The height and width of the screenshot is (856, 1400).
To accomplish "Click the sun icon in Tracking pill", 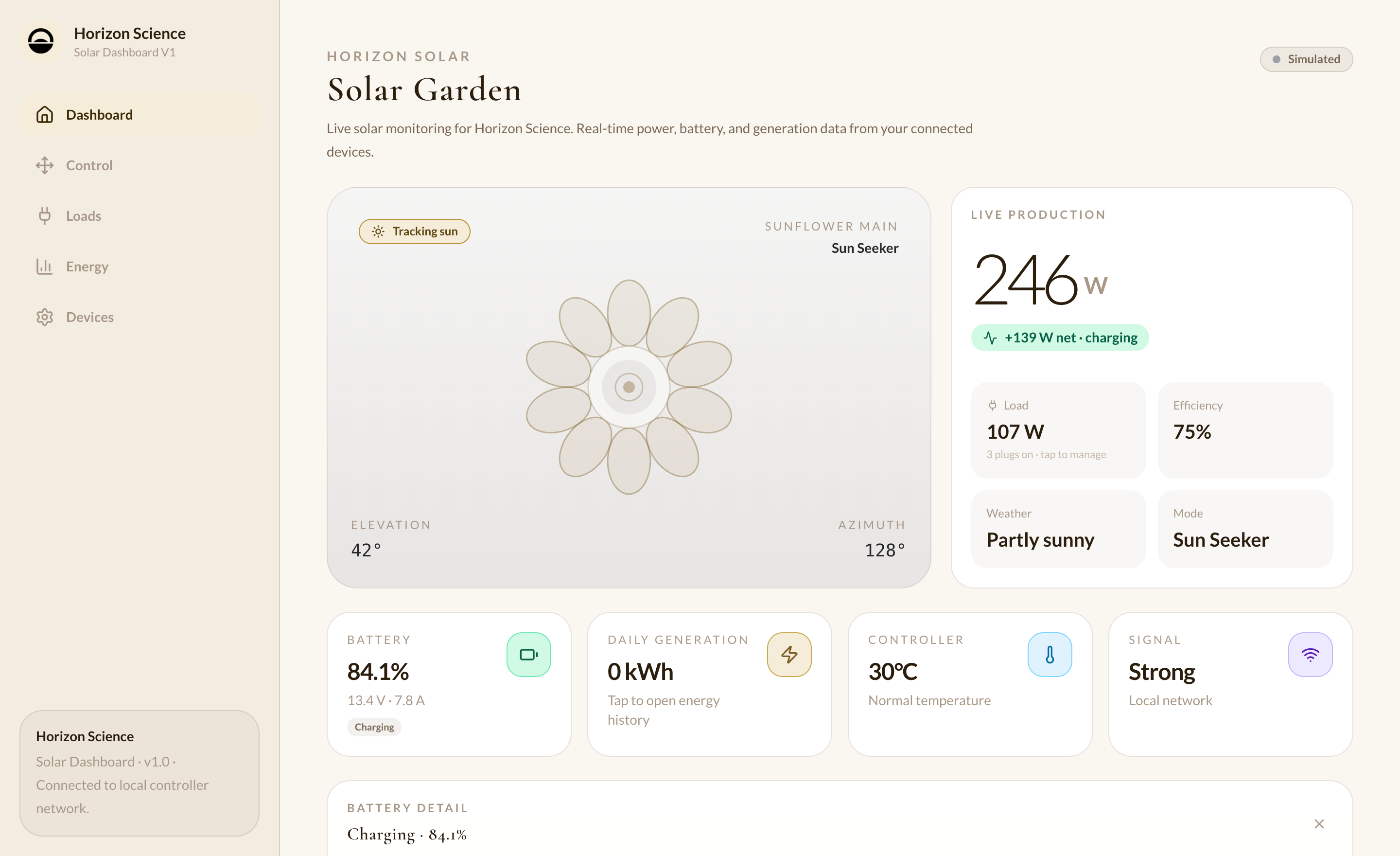I will coord(378,232).
